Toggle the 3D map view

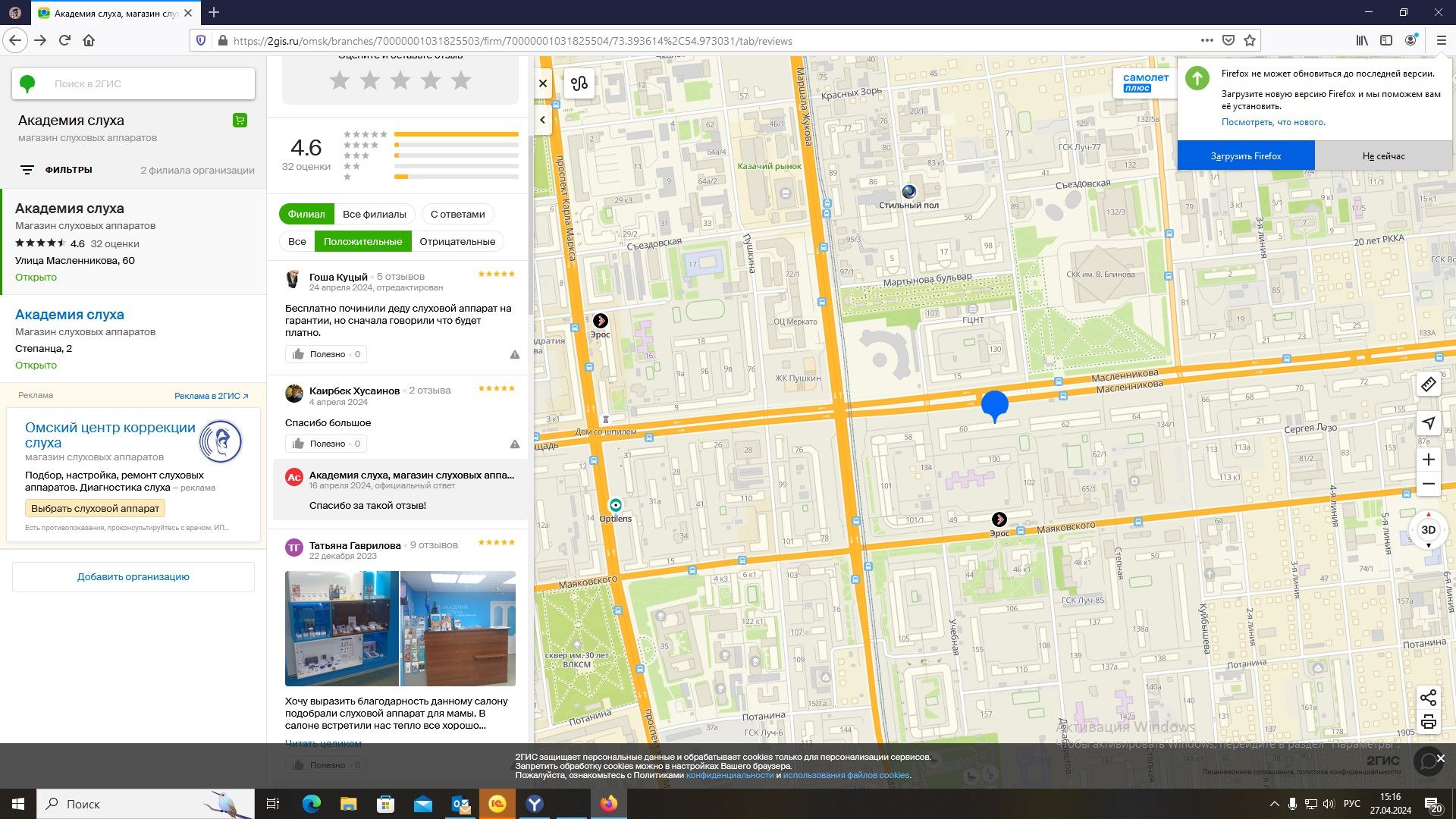(1428, 530)
